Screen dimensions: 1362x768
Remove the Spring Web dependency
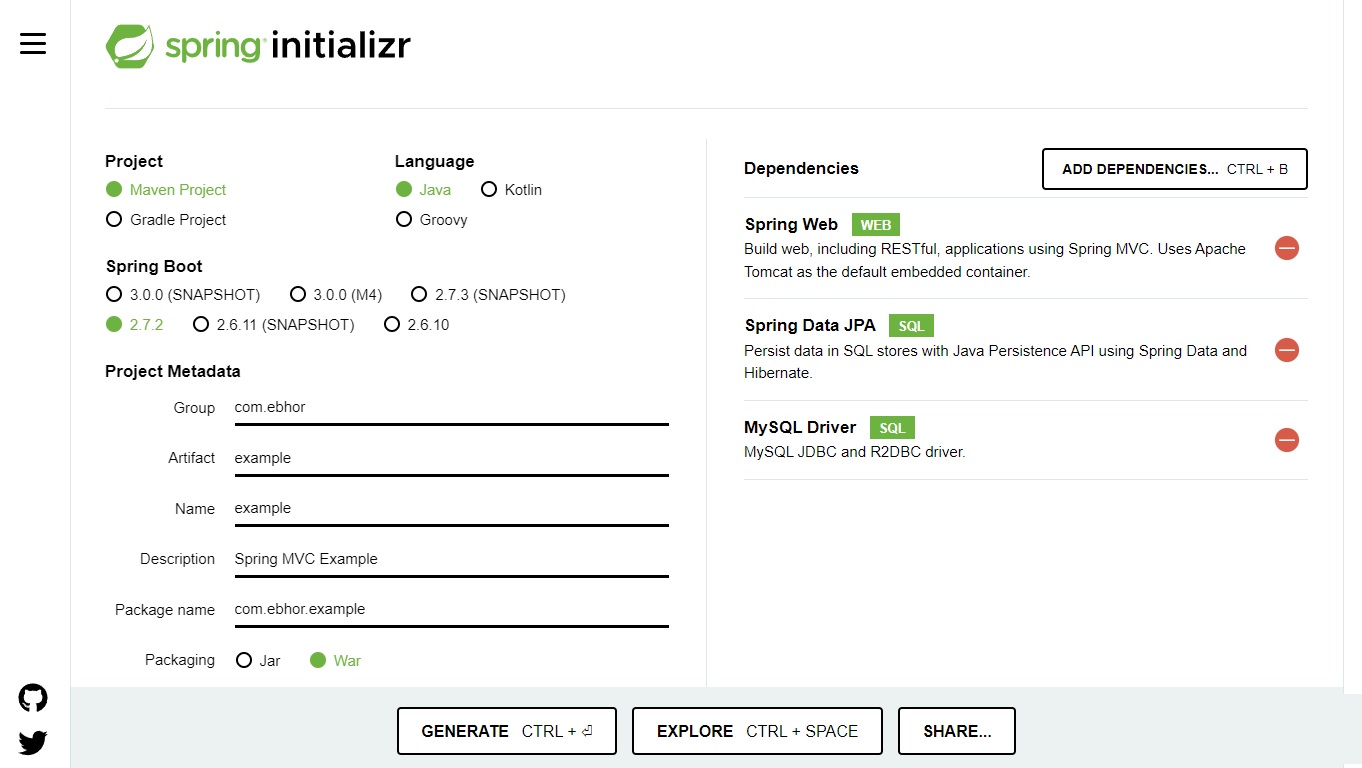(1286, 248)
